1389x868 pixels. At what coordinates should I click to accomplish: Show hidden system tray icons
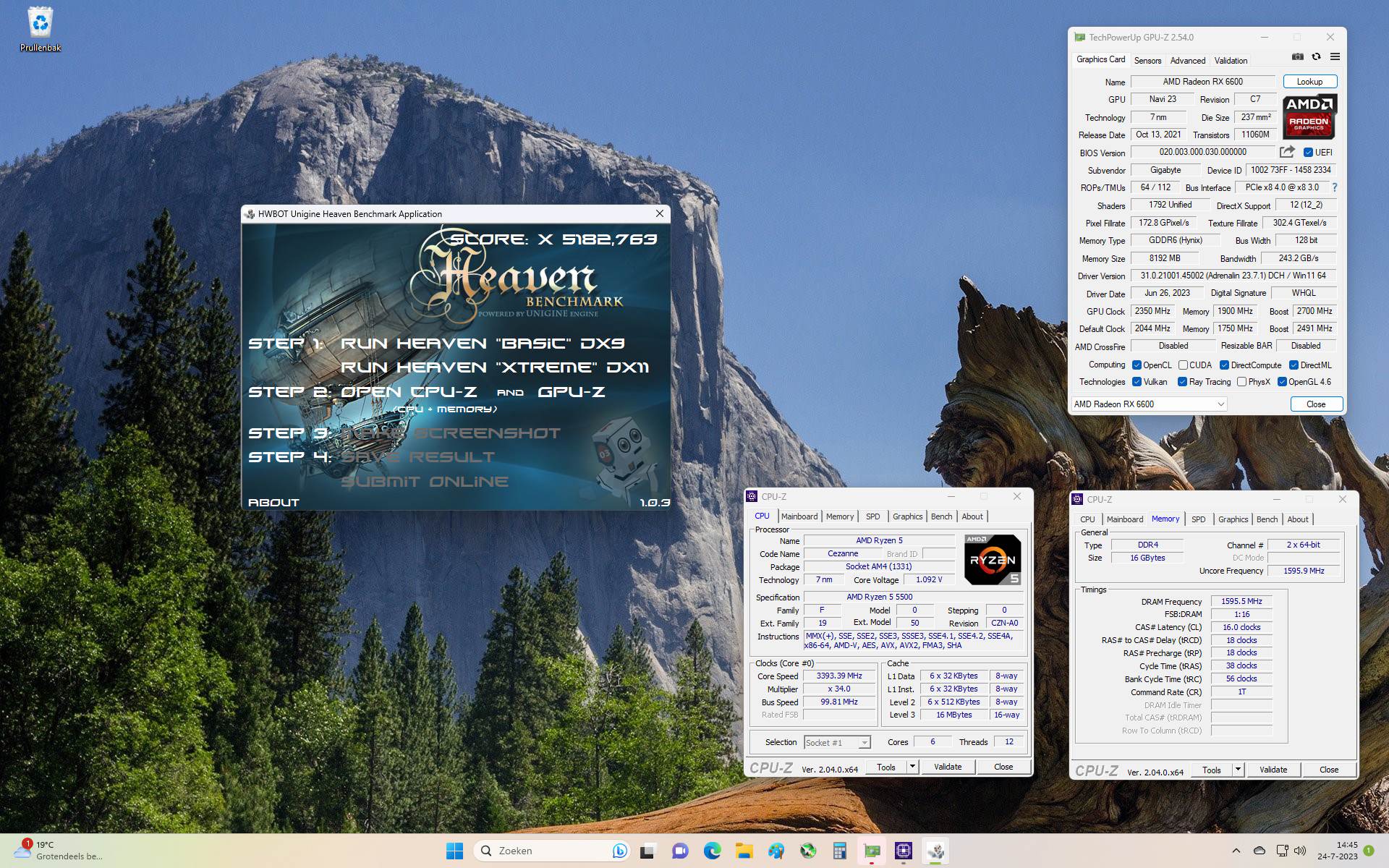click(x=1236, y=851)
